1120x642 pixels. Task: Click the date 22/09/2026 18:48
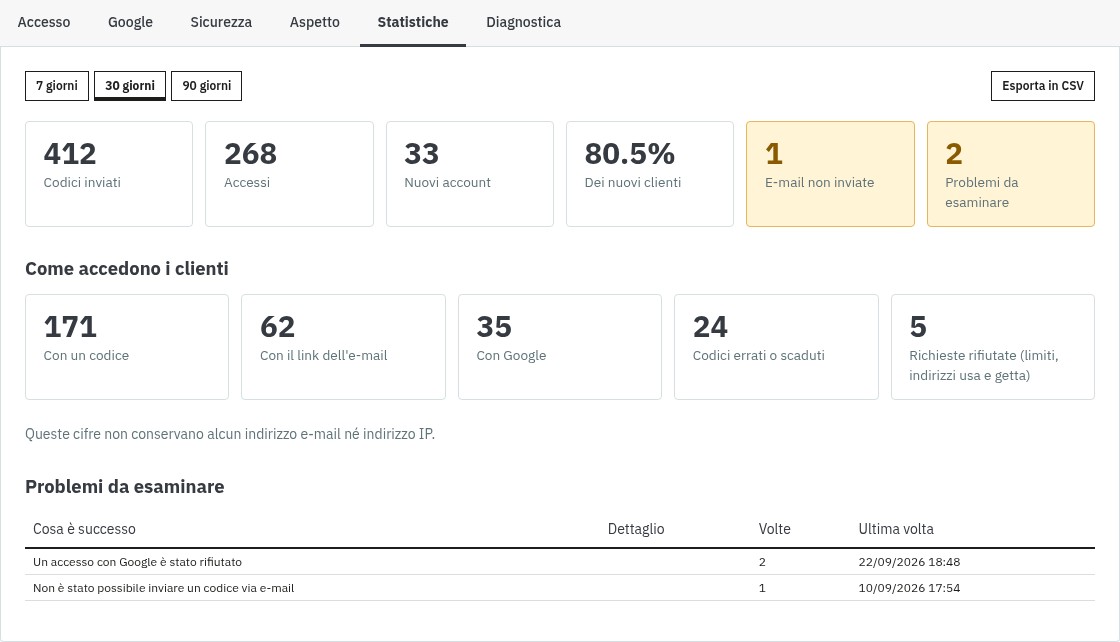coord(909,562)
